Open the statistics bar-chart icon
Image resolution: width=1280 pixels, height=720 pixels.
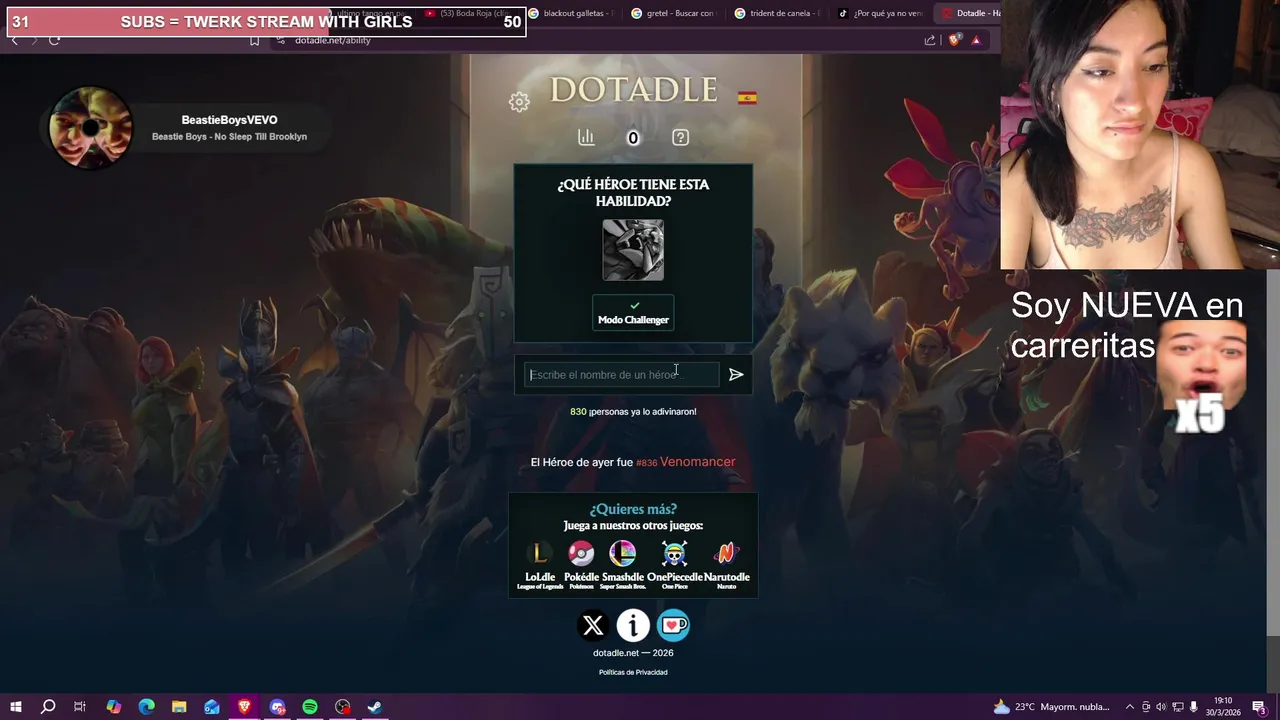click(586, 137)
